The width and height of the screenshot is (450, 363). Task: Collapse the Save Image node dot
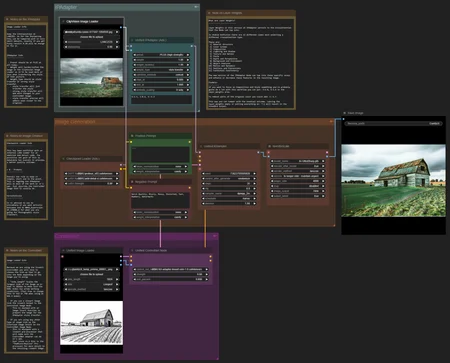[x=344, y=113]
